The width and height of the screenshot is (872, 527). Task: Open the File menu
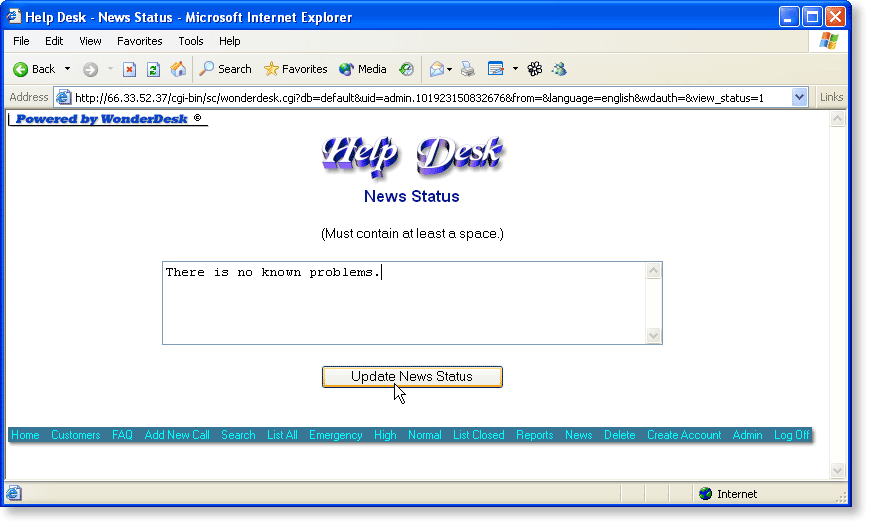click(21, 41)
